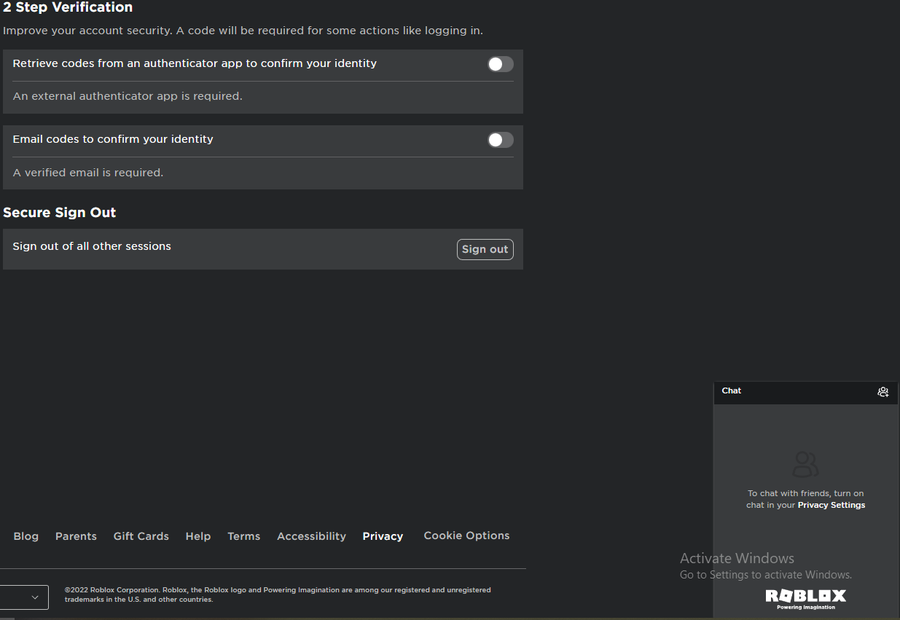Viewport: 900px width, 620px height.
Task: Click 'Retrieve codes from an authenticator app' label
Action: (x=195, y=64)
